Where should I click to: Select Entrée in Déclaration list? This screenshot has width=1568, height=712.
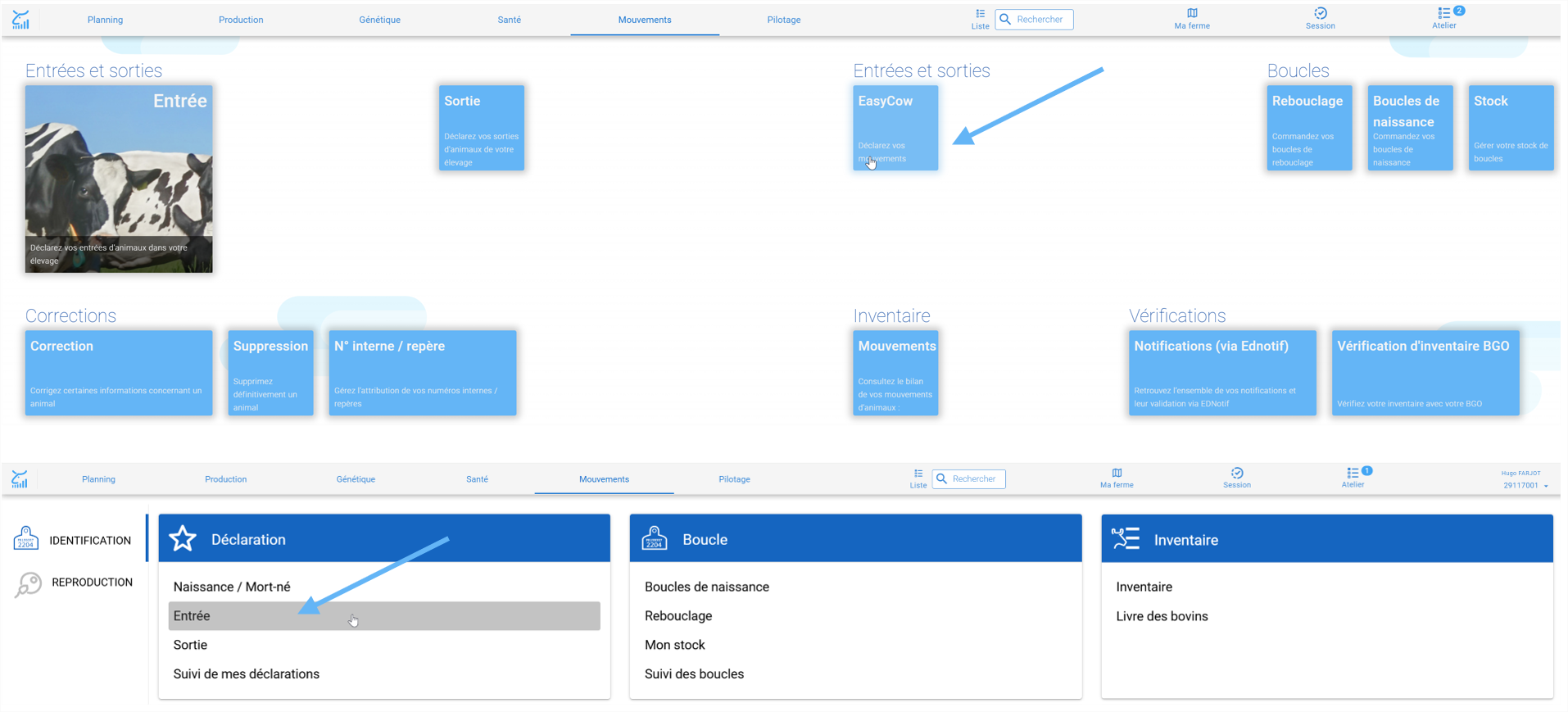pyautogui.click(x=384, y=616)
